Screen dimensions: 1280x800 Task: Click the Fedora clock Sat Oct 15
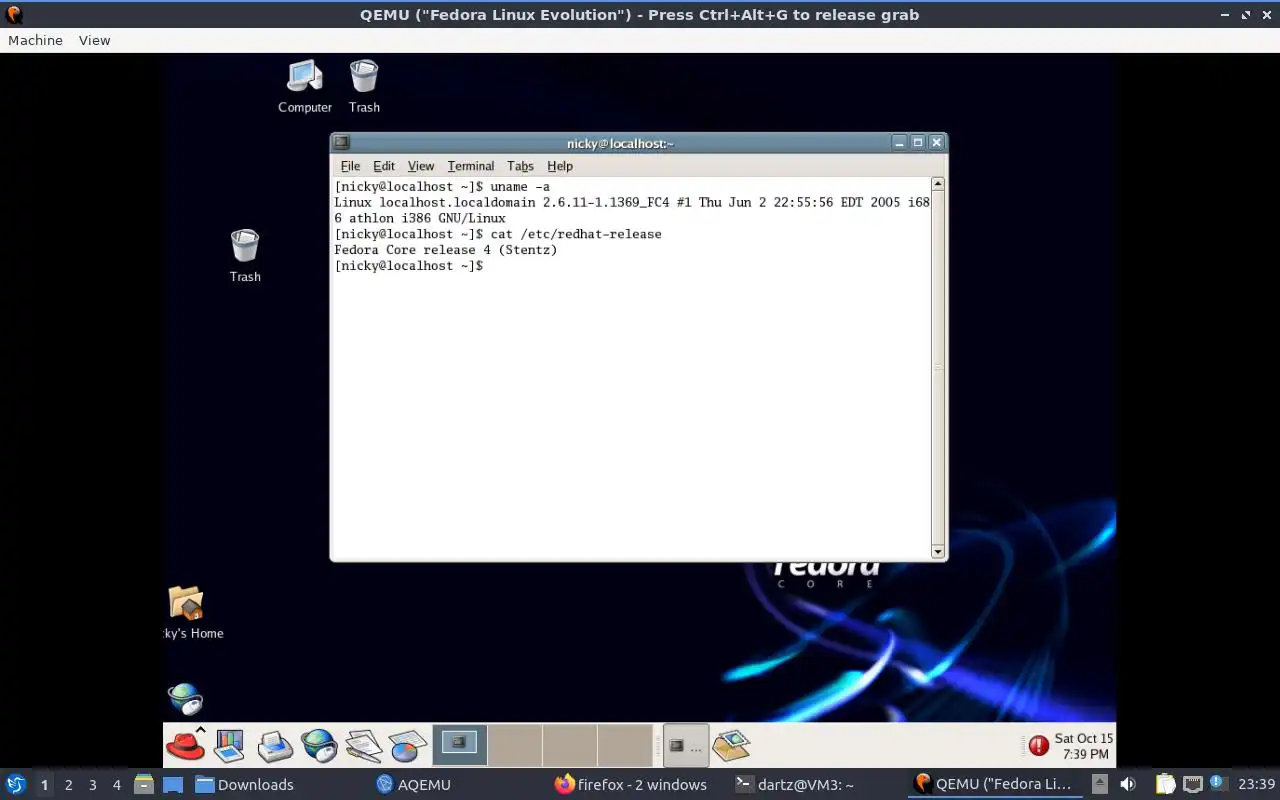point(1083,746)
